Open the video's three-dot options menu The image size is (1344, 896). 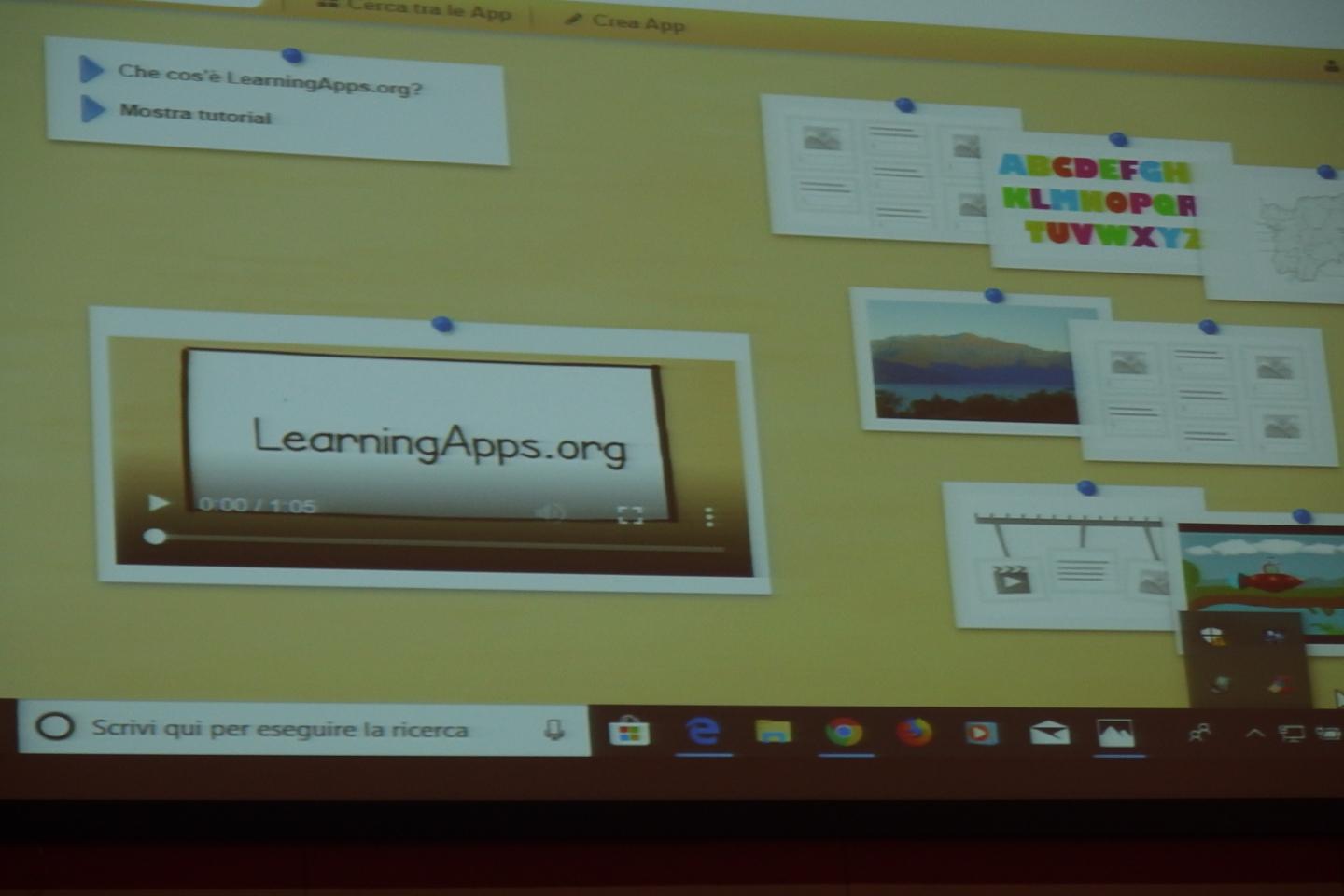tap(709, 516)
